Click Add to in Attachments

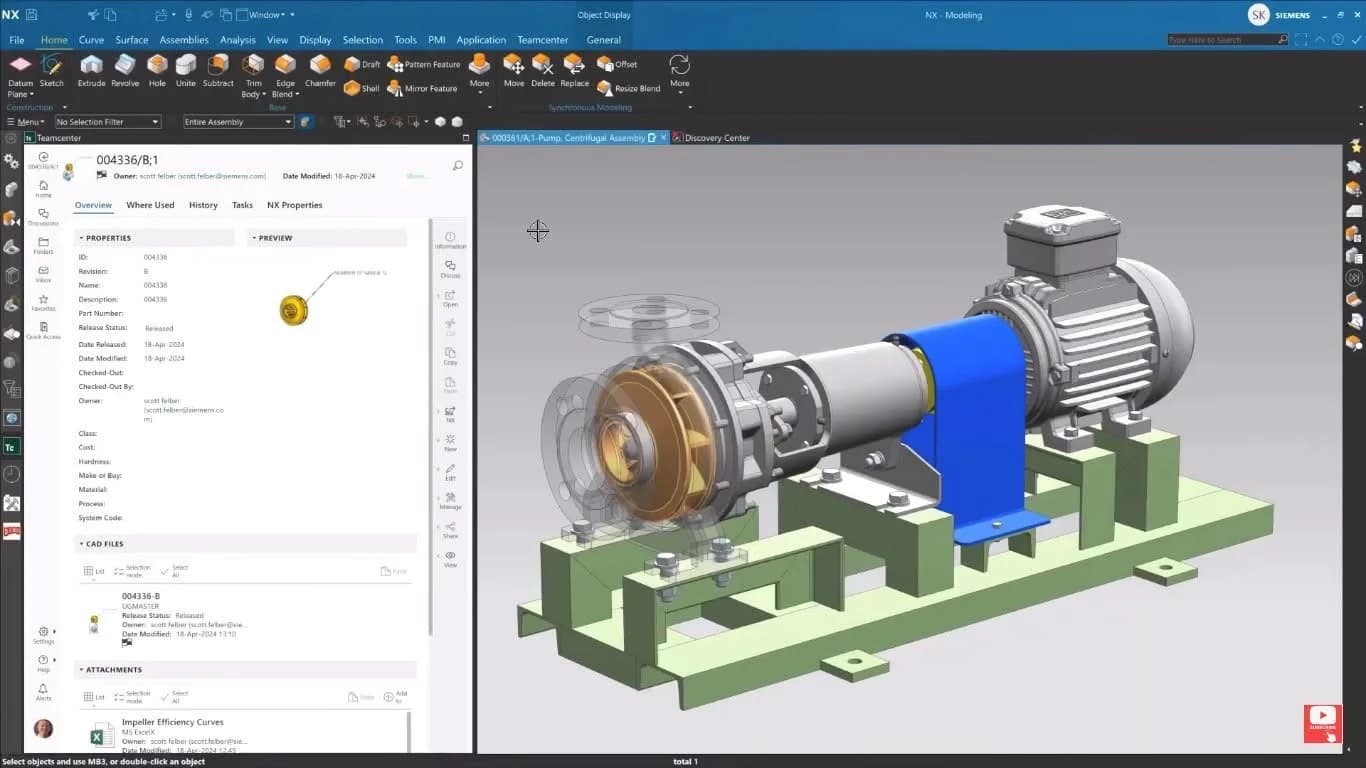(395, 696)
